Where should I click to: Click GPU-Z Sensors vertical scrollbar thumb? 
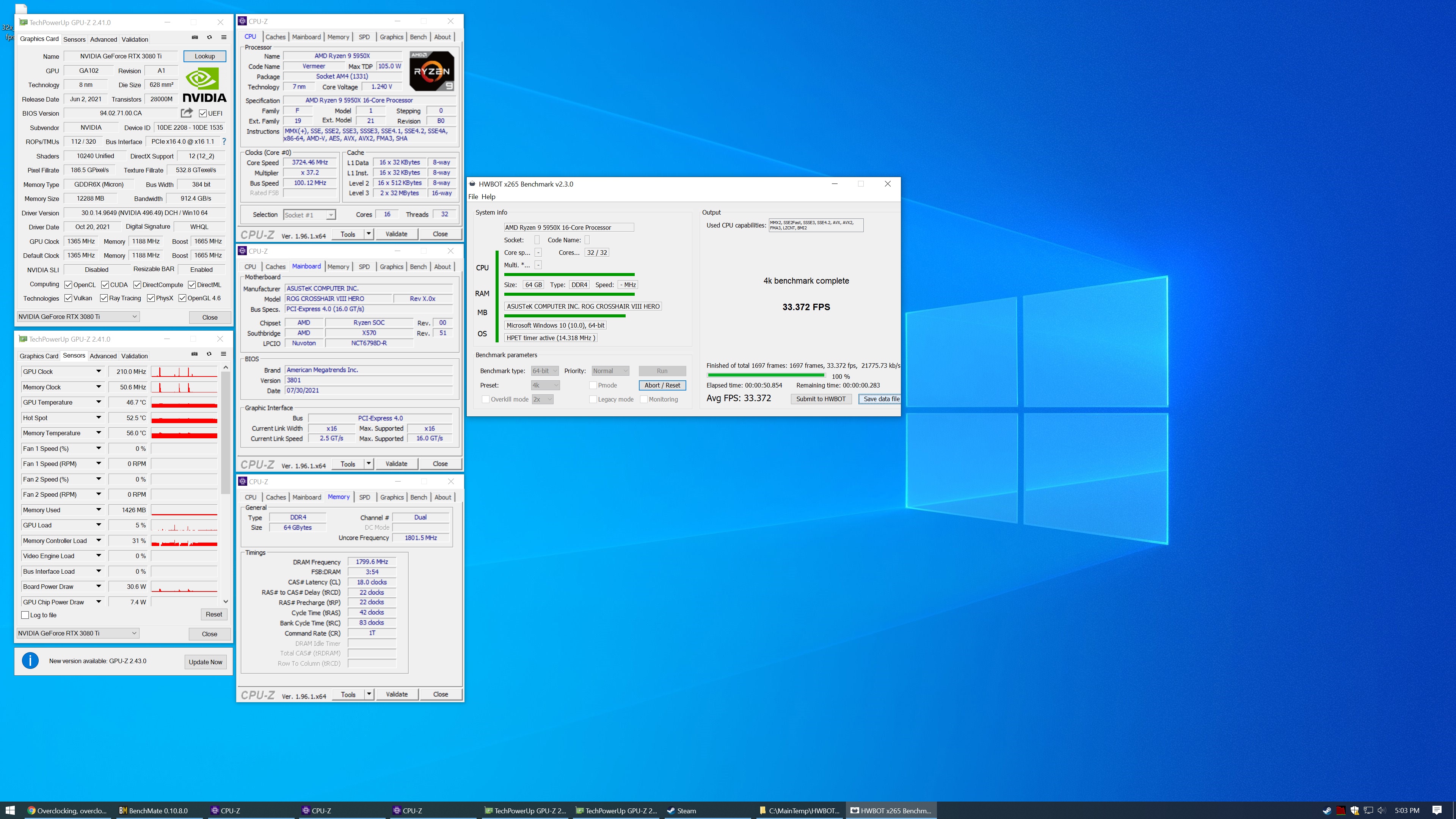click(x=226, y=432)
